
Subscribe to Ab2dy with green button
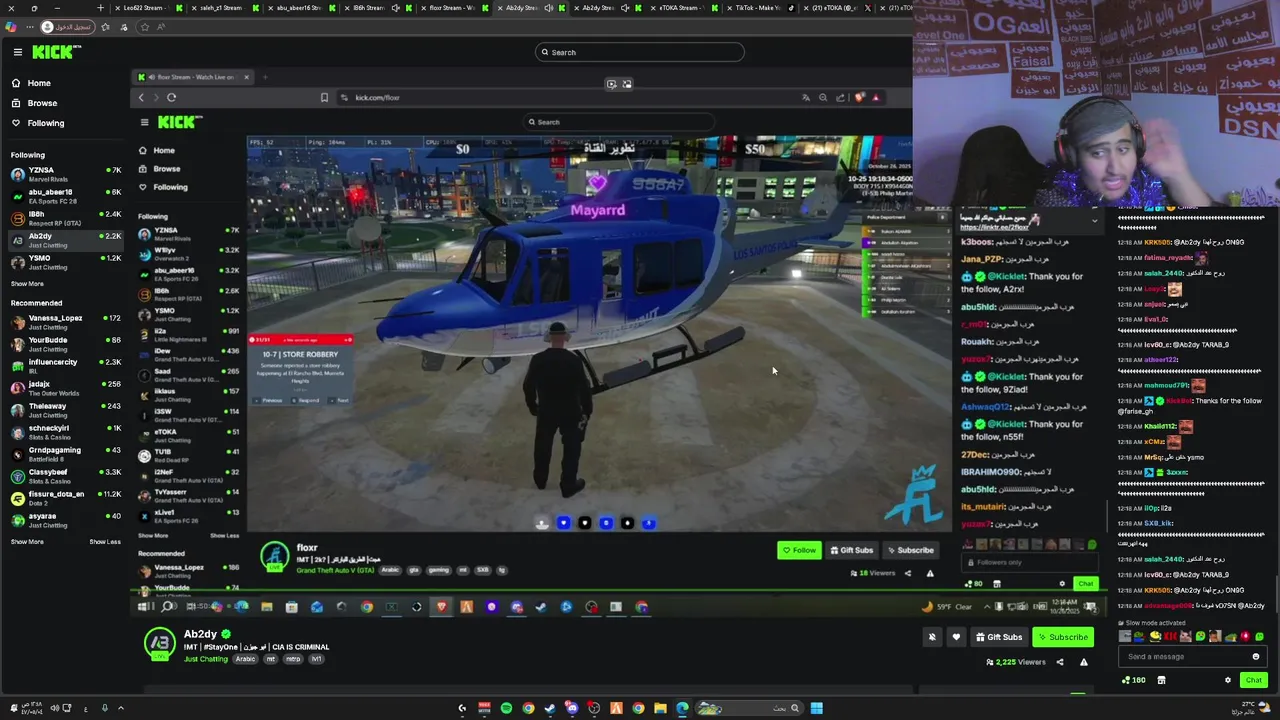coord(1062,637)
